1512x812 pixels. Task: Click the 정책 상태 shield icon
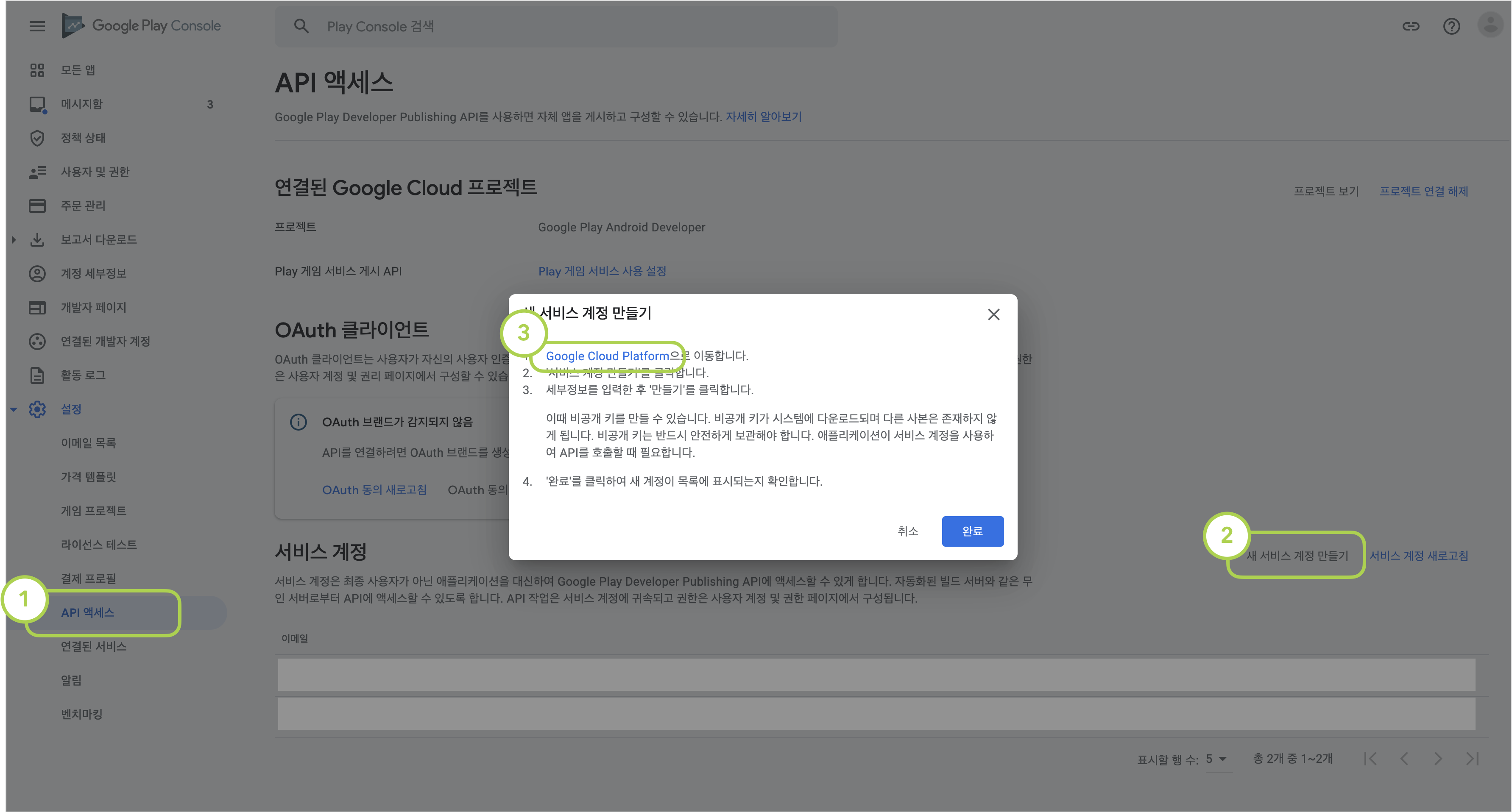click(37, 139)
